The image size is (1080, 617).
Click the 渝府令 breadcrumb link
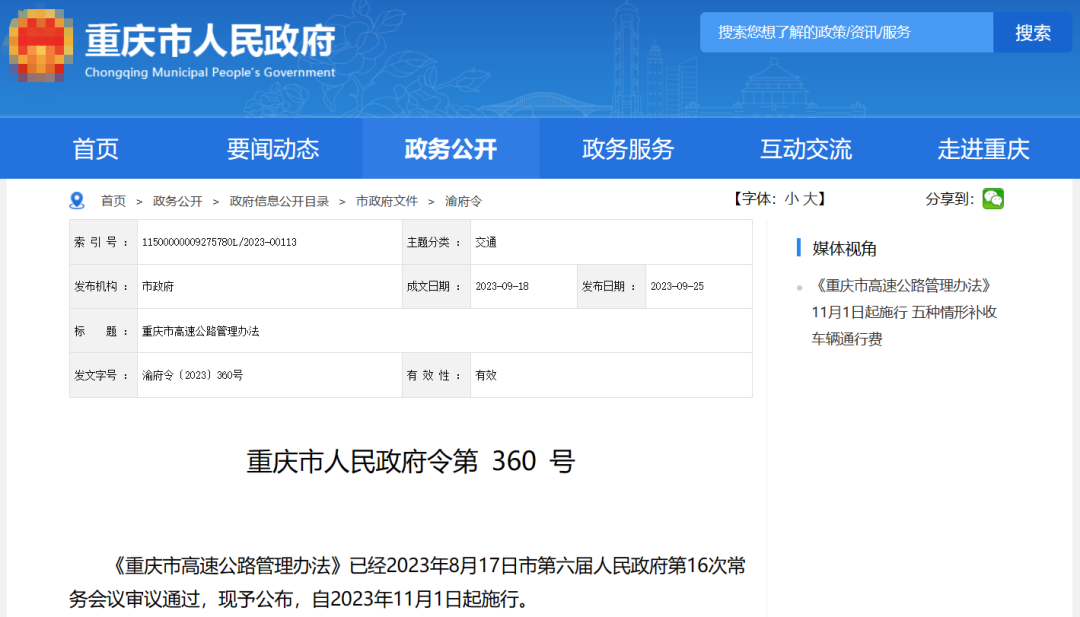(x=463, y=201)
